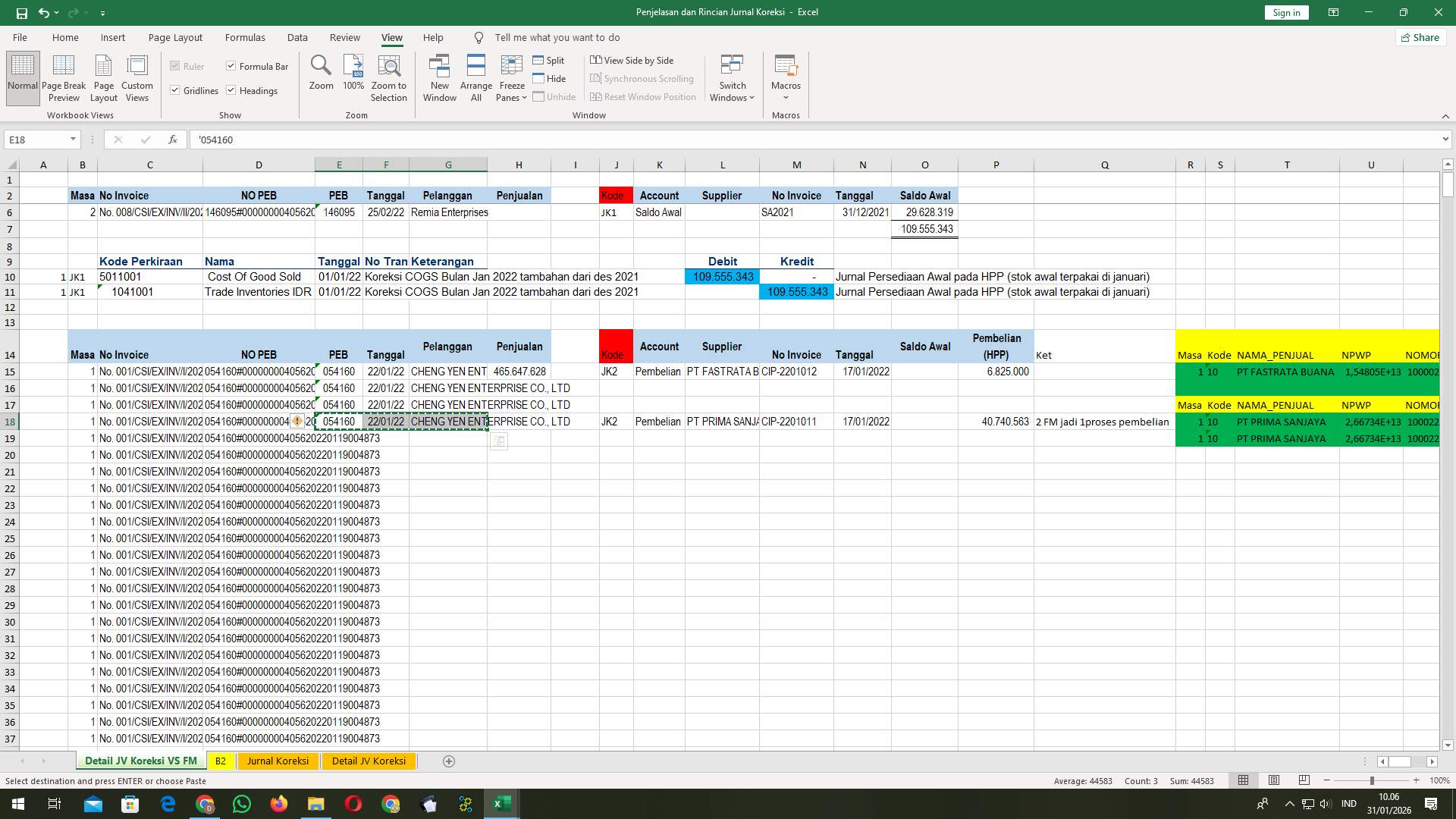Disable the Formula Bar checkbox

pyautogui.click(x=231, y=66)
